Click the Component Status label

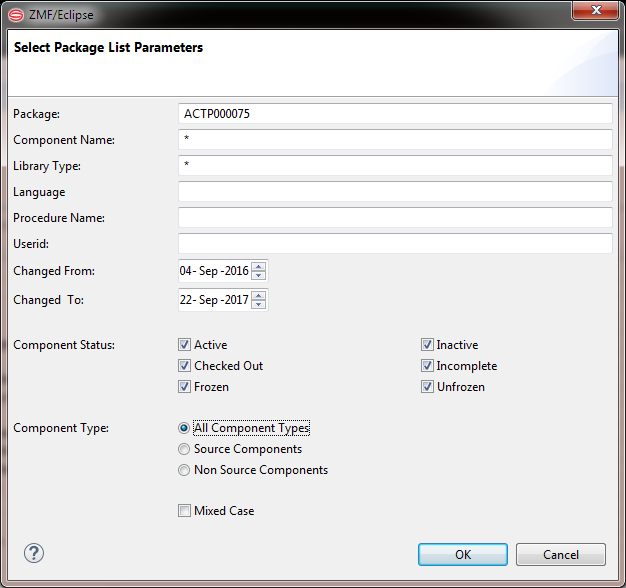tap(64, 345)
